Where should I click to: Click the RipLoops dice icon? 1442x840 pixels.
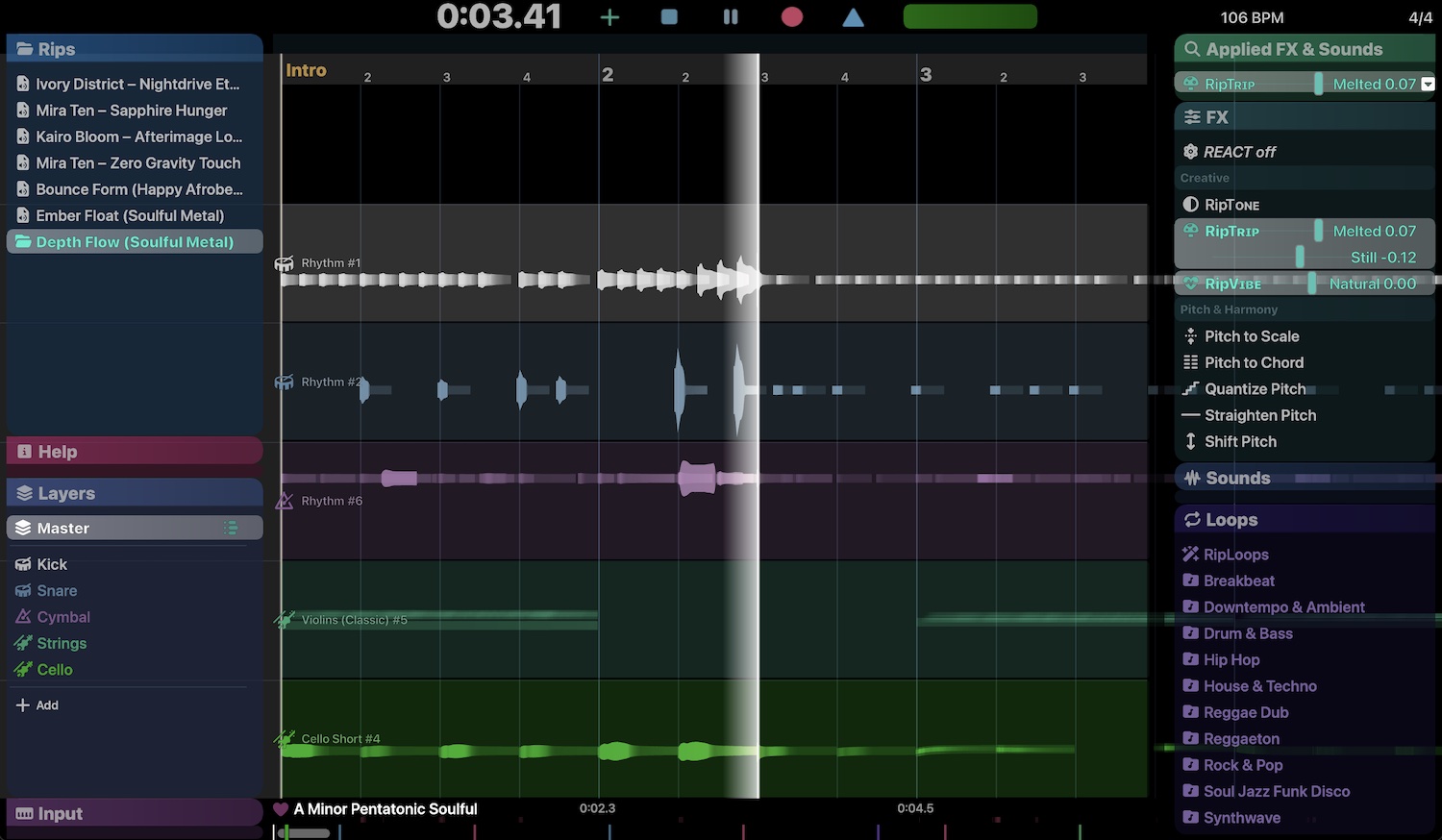coord(1191,555)
